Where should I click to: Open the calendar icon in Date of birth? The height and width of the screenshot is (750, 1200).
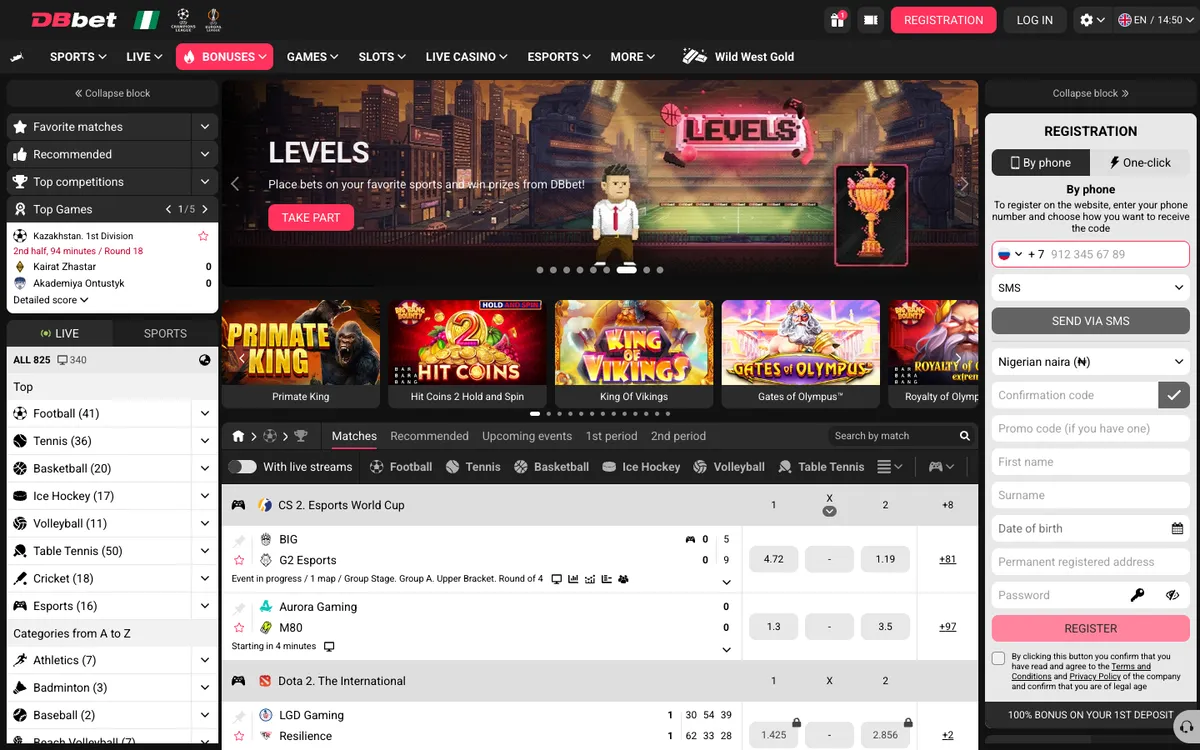(1177, 528)
